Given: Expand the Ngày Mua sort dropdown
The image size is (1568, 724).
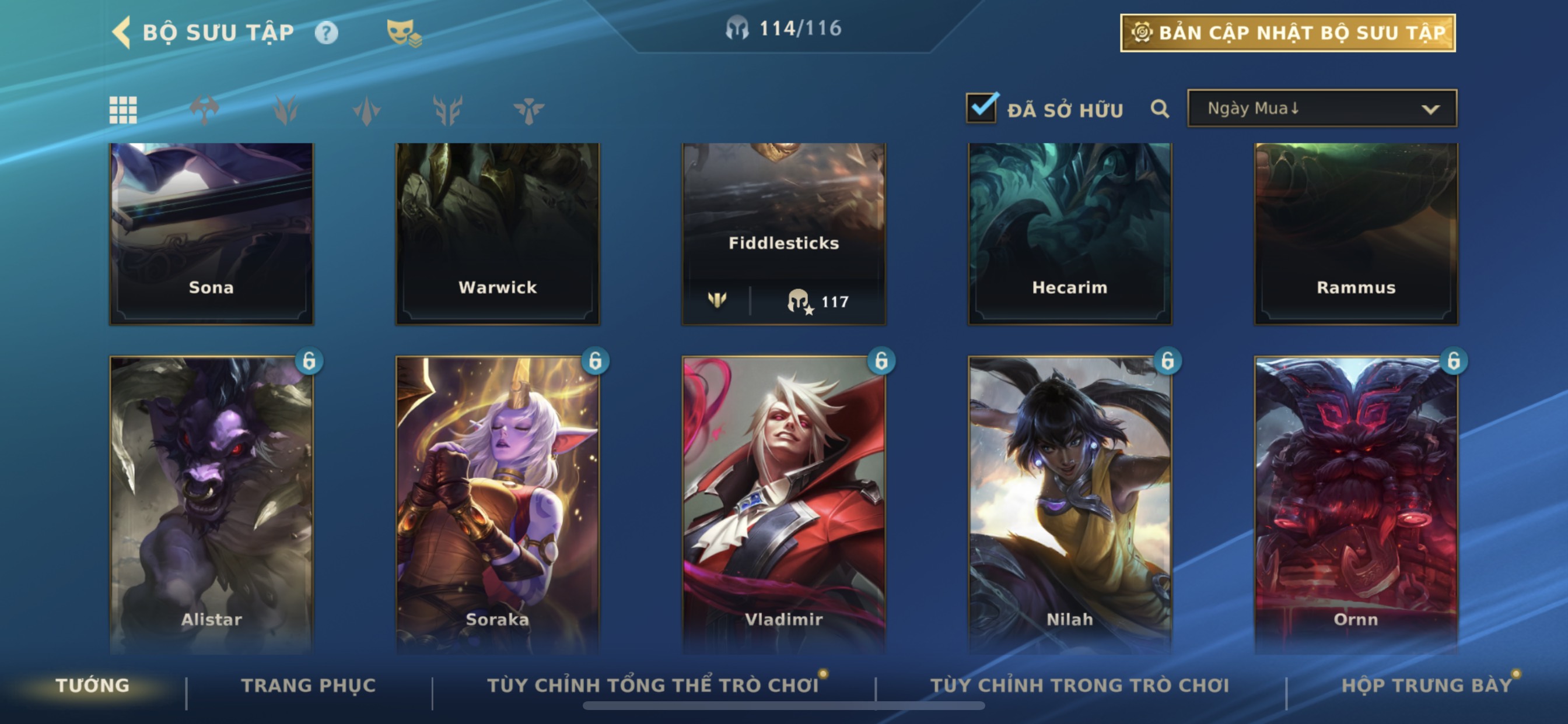Looking at the screenshot, I should [x=1322, y=108].
